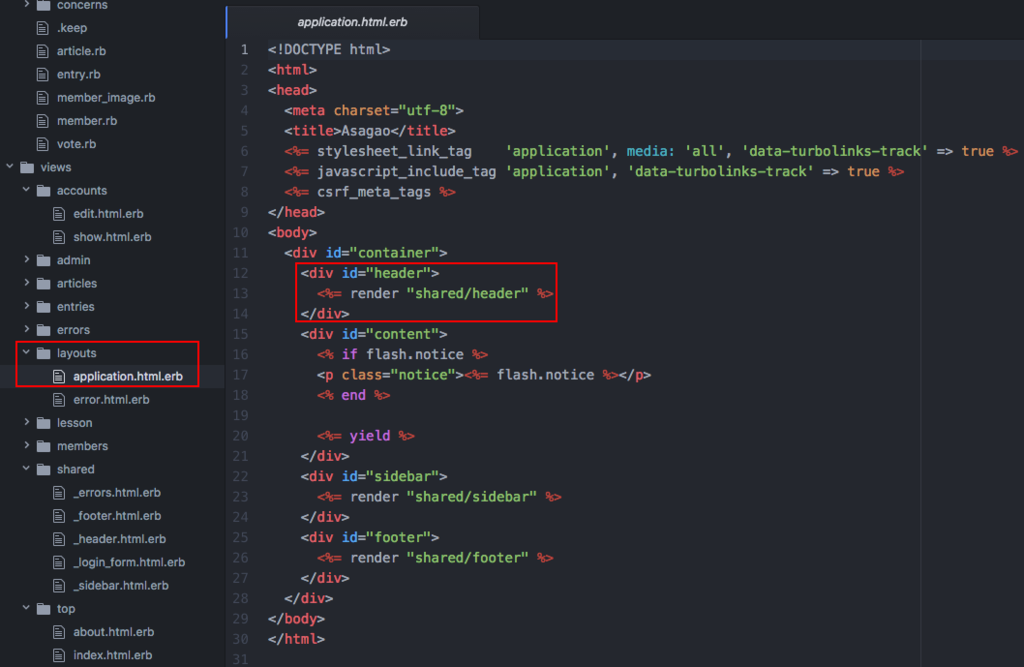Click the Asagao title text
Screen dimensions: 1024x667
point(366,131)
